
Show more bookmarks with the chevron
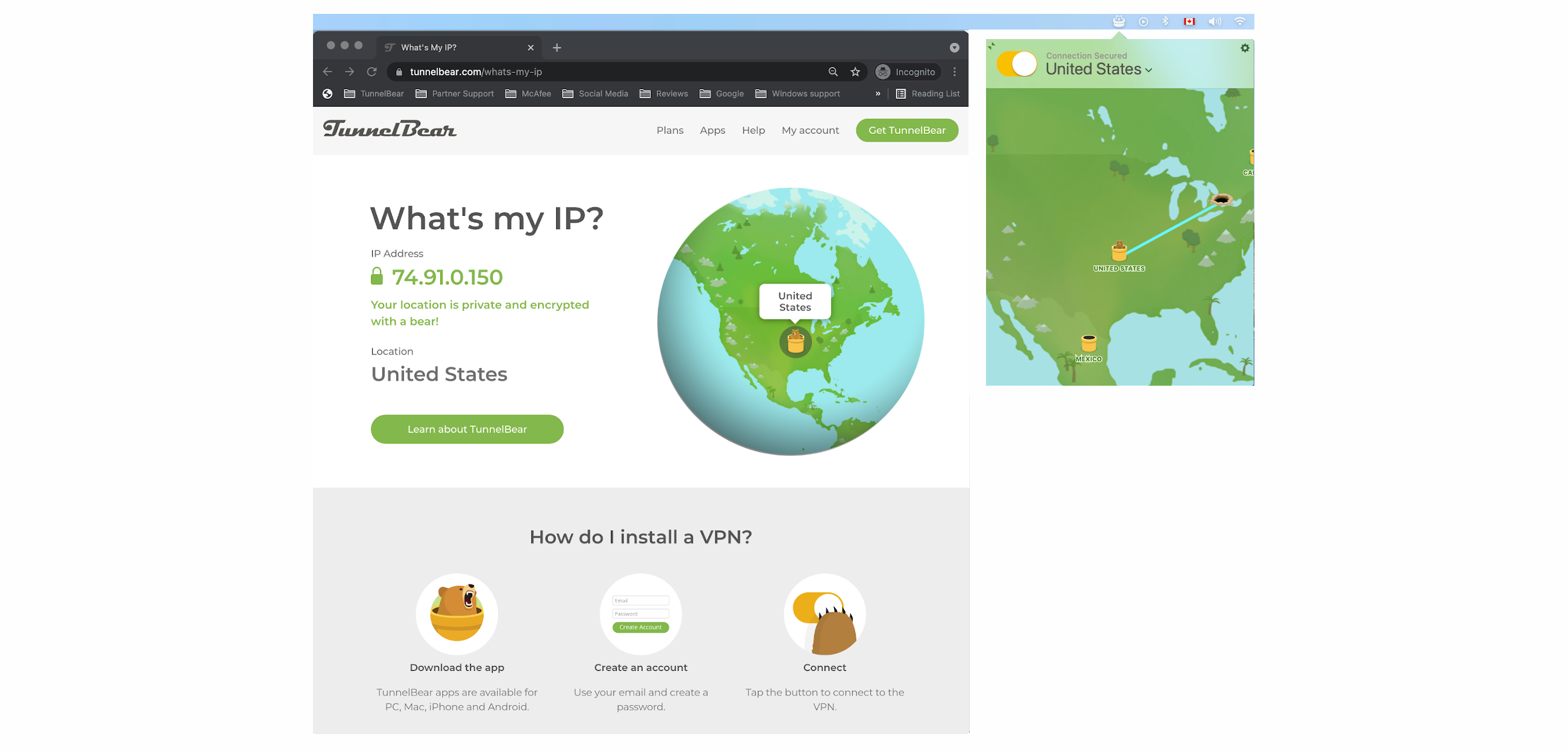pos(877,93)
